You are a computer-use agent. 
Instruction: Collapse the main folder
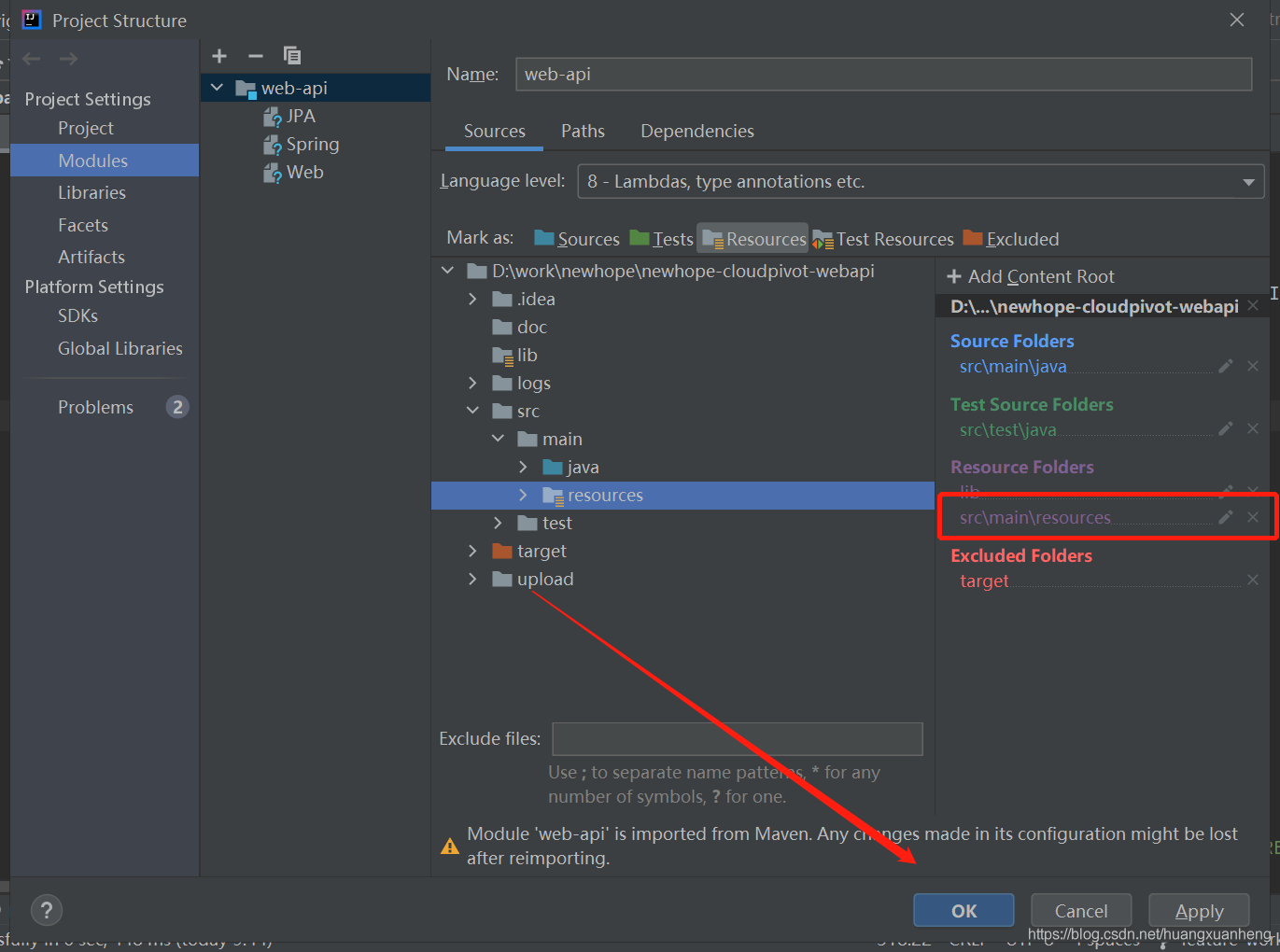point(498,439)
